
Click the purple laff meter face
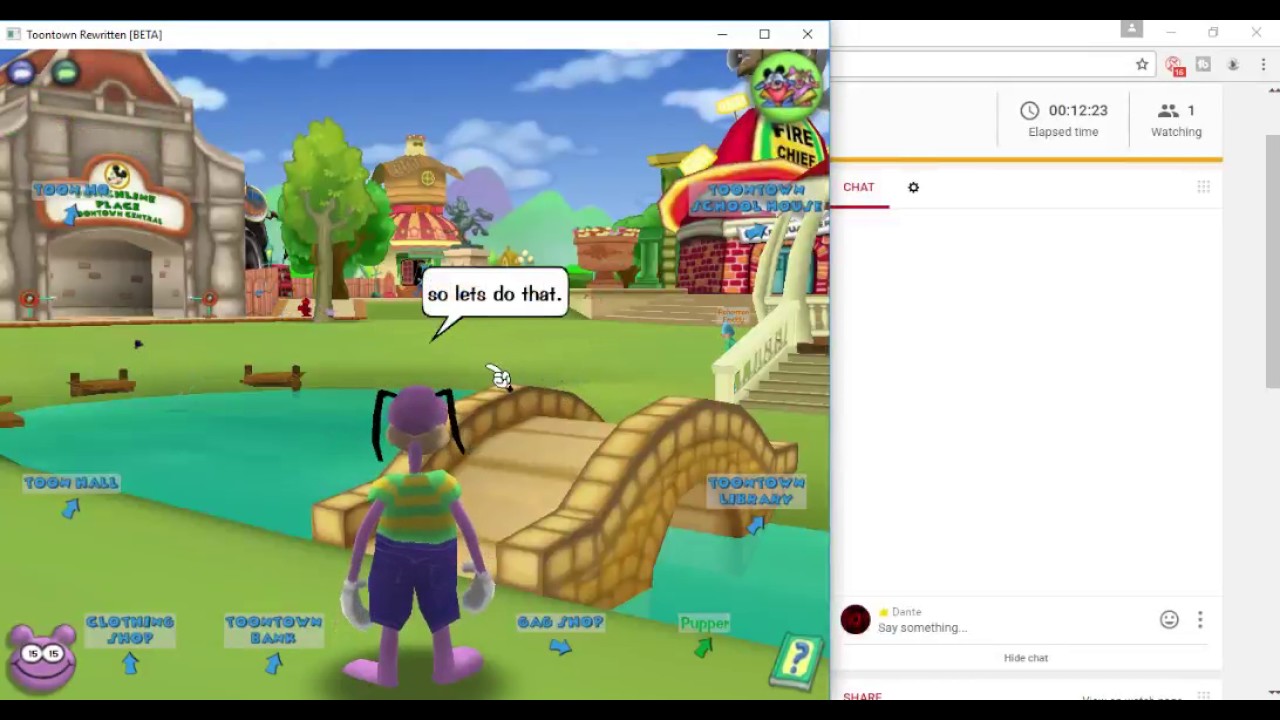44,657
